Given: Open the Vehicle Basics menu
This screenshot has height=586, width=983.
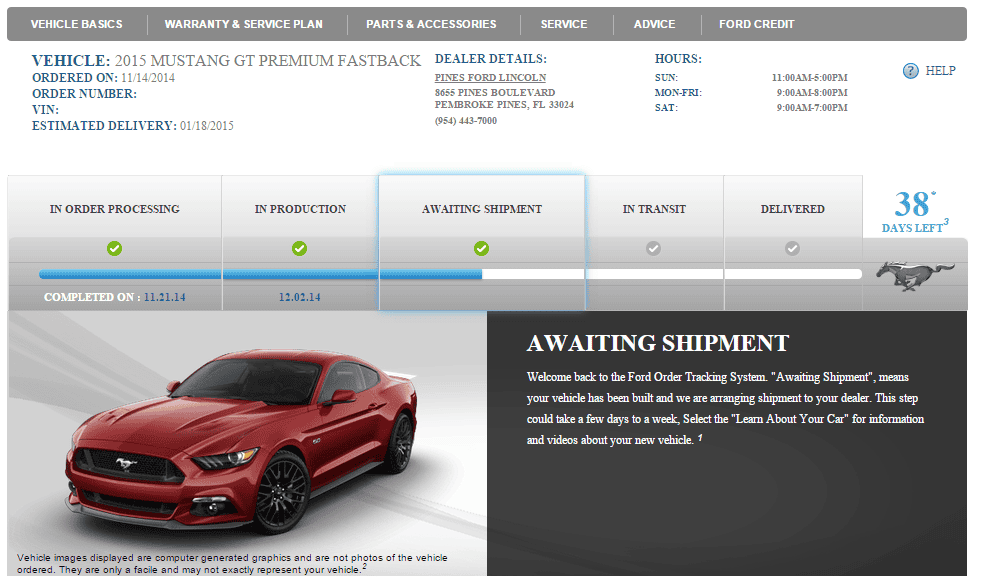Looking at the screenshot, I should [x=76, y=24].
